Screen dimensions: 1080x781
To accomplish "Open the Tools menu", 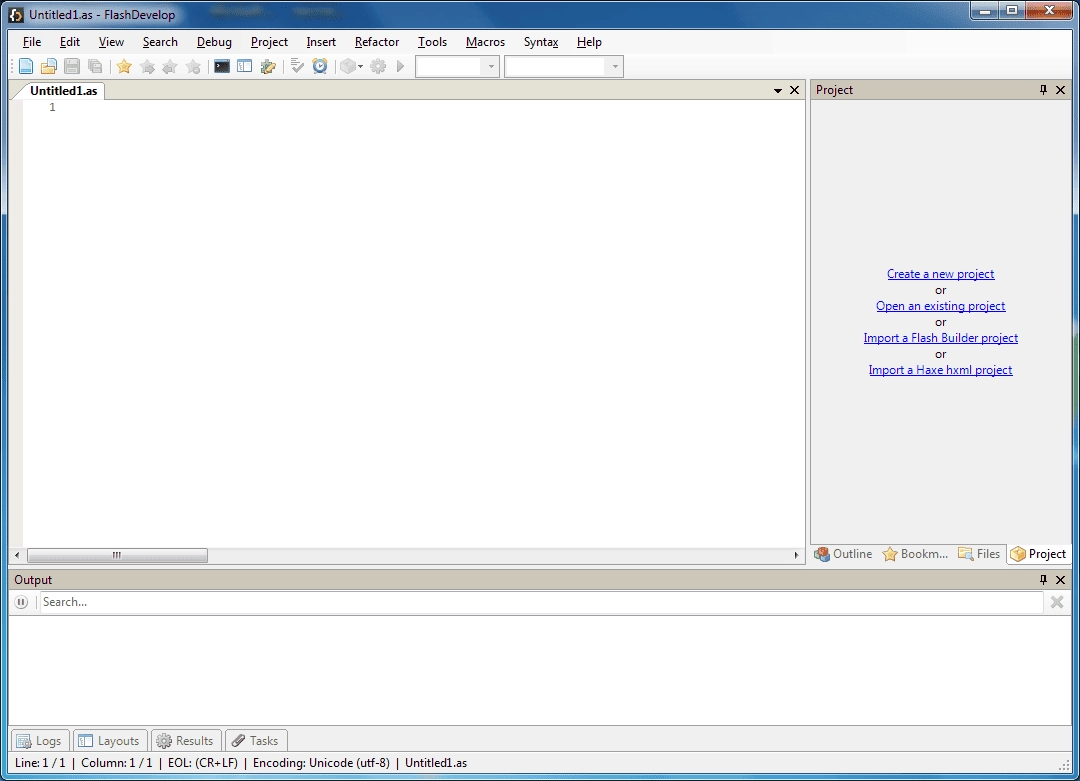I will 432,42.
